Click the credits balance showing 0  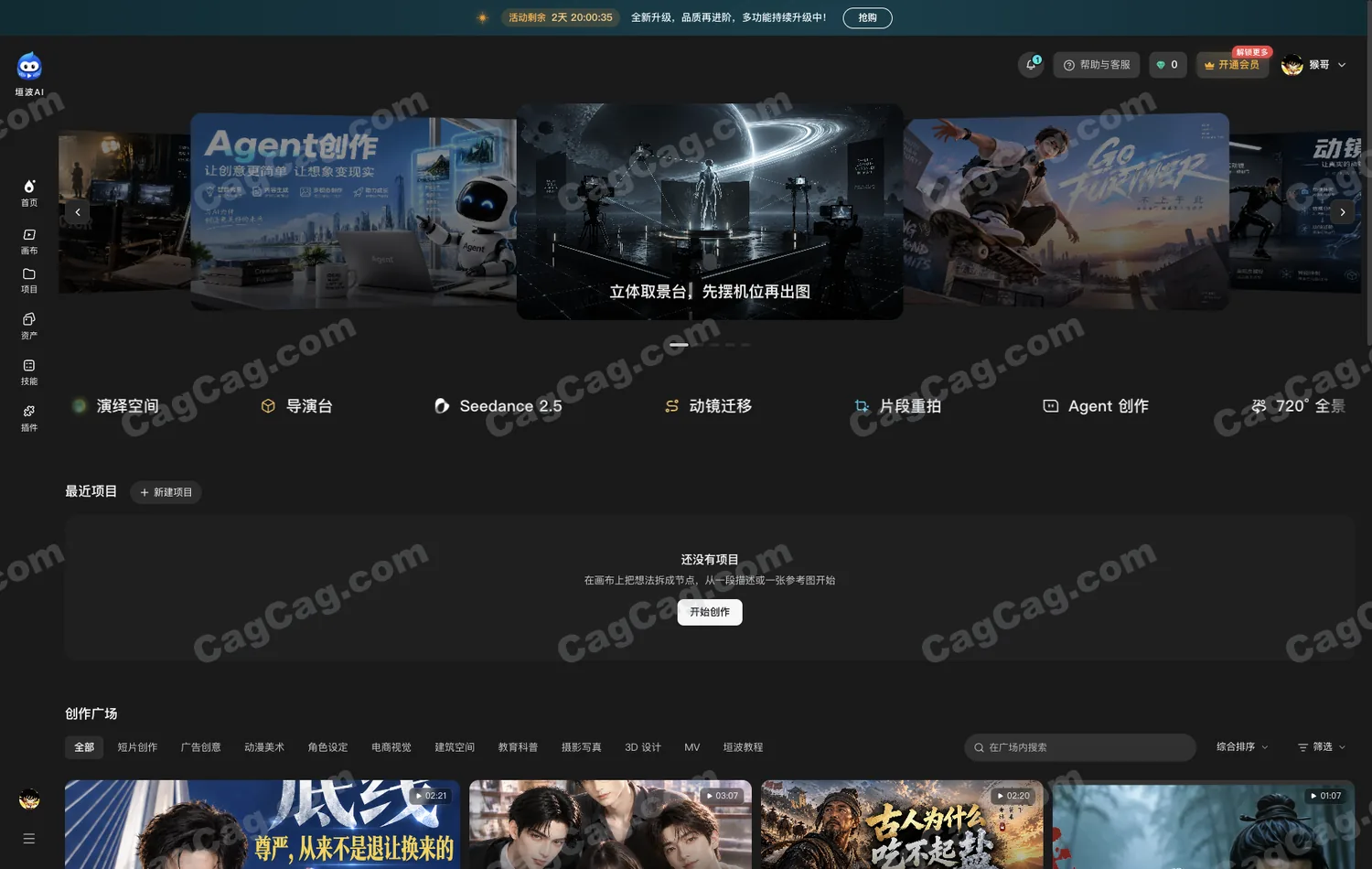click(x=1167, y=65)
